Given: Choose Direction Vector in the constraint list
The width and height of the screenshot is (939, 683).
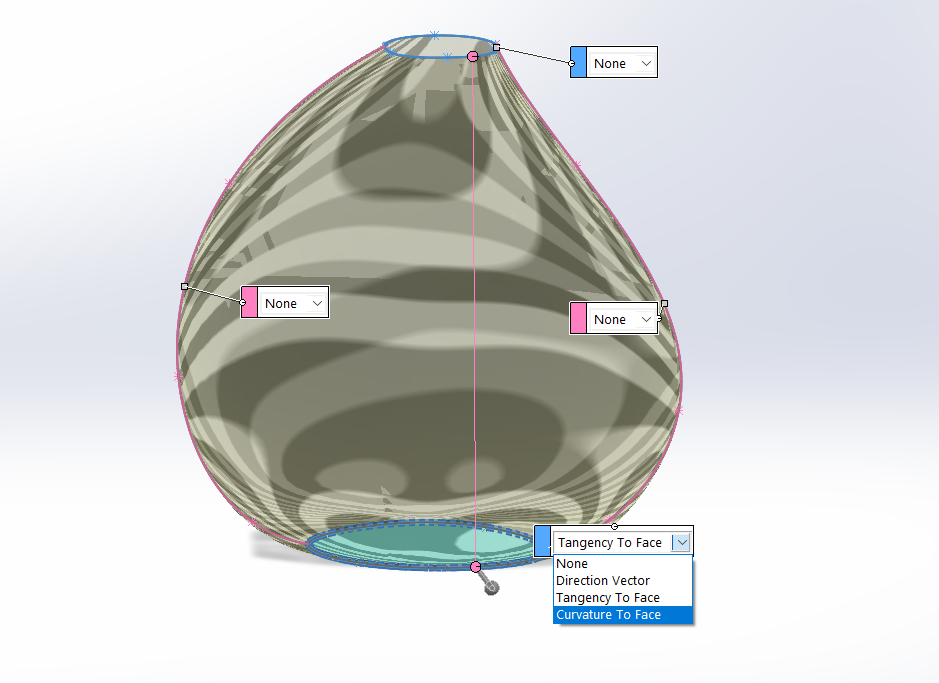Looking at the screenshot, I should 603,581.
